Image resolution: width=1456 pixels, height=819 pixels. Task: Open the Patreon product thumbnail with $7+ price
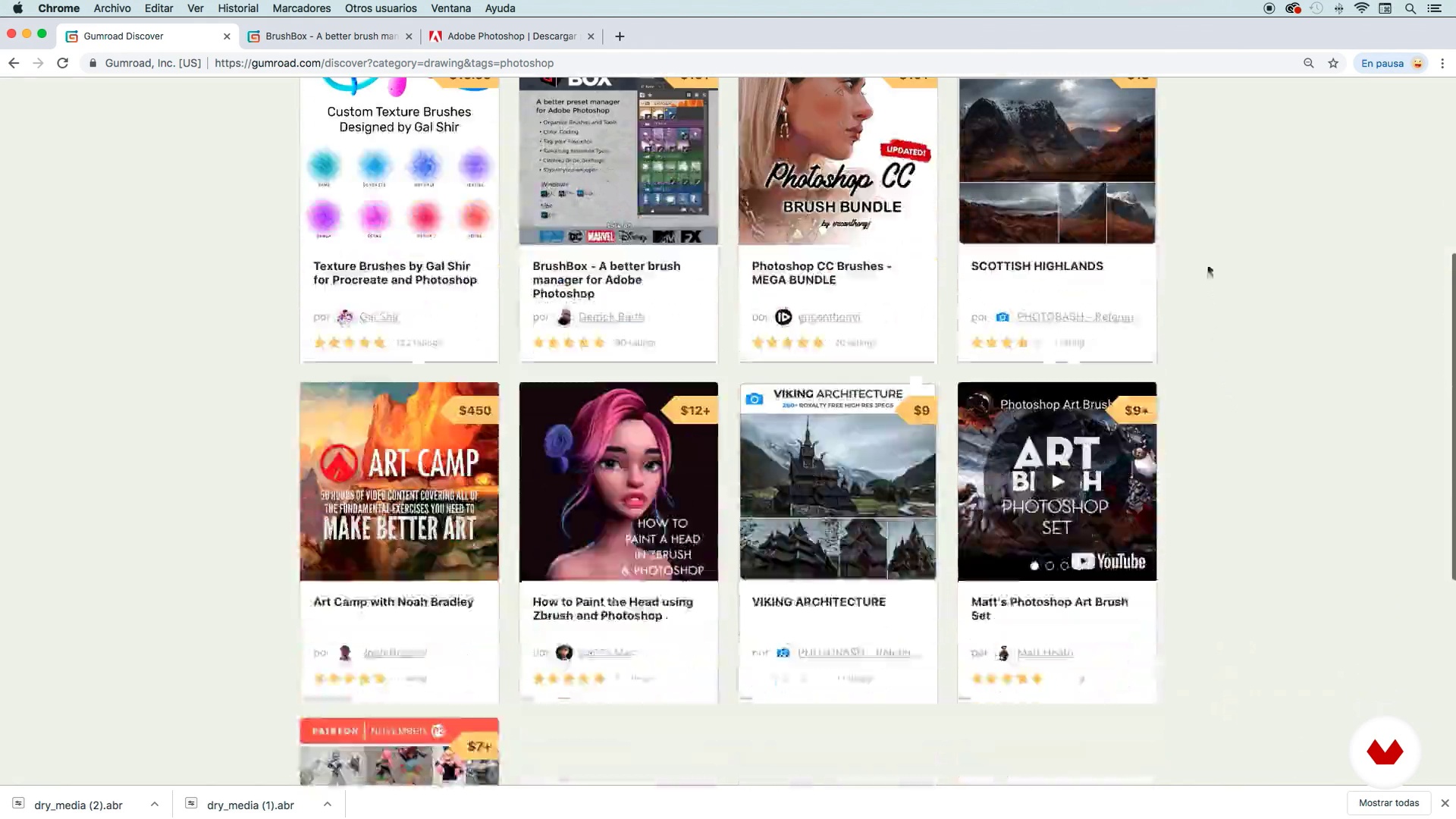click(x=399, y=752)
